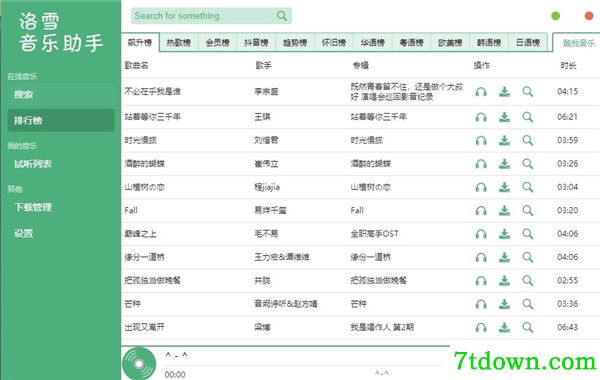Click album 我是唱作人 第2期
Screen dimensions: 600x380
(x=382, y=327)
